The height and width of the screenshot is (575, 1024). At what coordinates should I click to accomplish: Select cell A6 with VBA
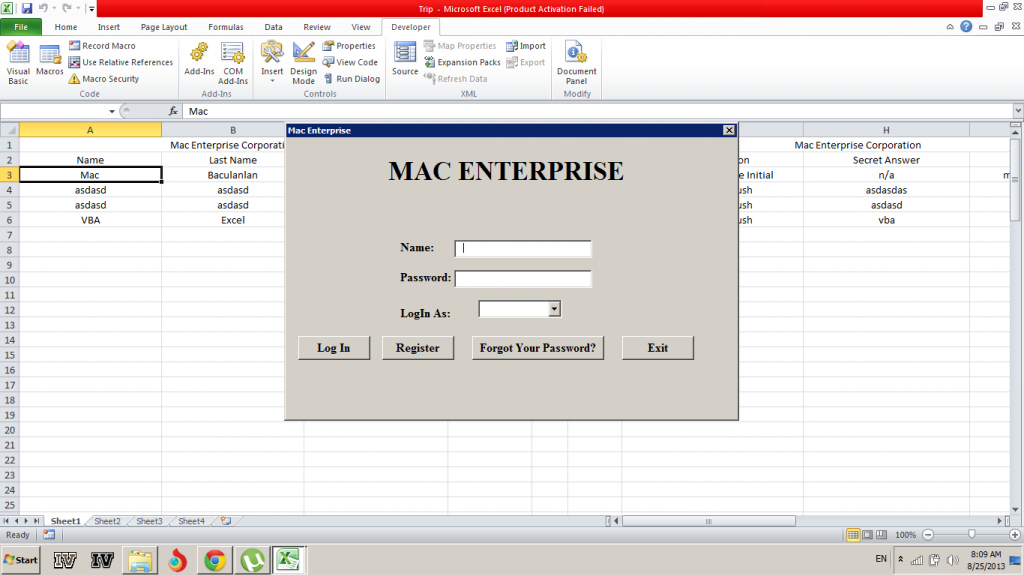pos(90,220)
